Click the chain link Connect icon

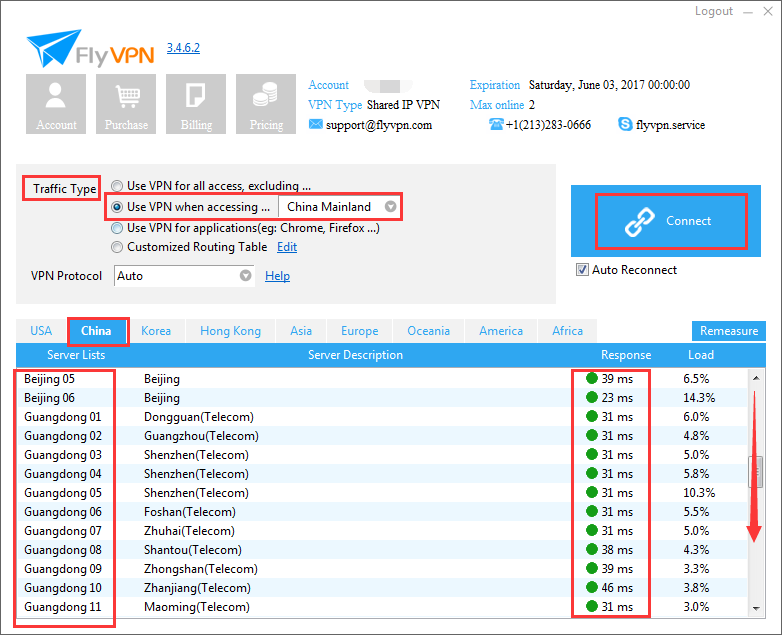(640, 221)
